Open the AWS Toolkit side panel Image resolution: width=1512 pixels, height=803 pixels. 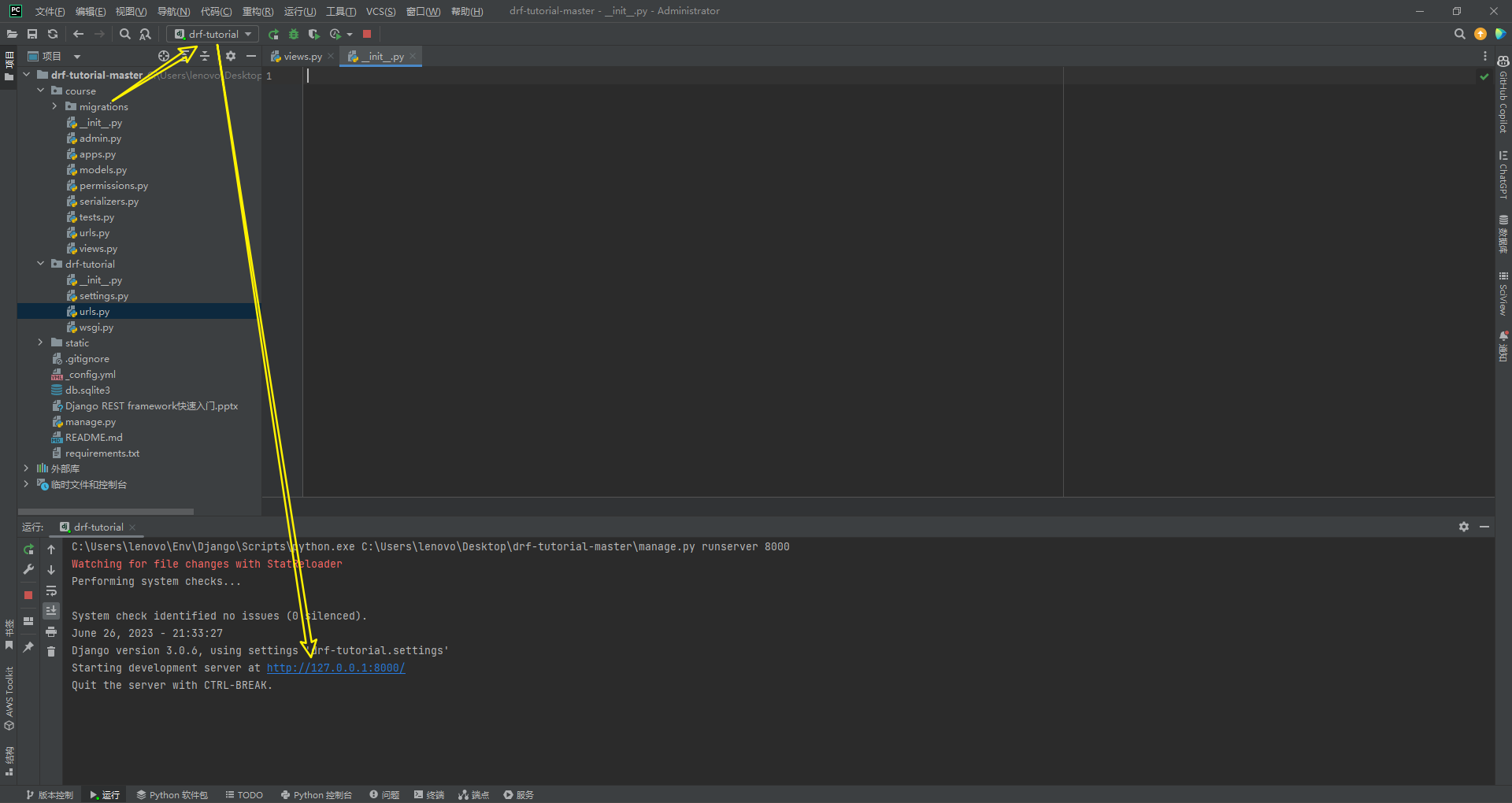[9, 698]
